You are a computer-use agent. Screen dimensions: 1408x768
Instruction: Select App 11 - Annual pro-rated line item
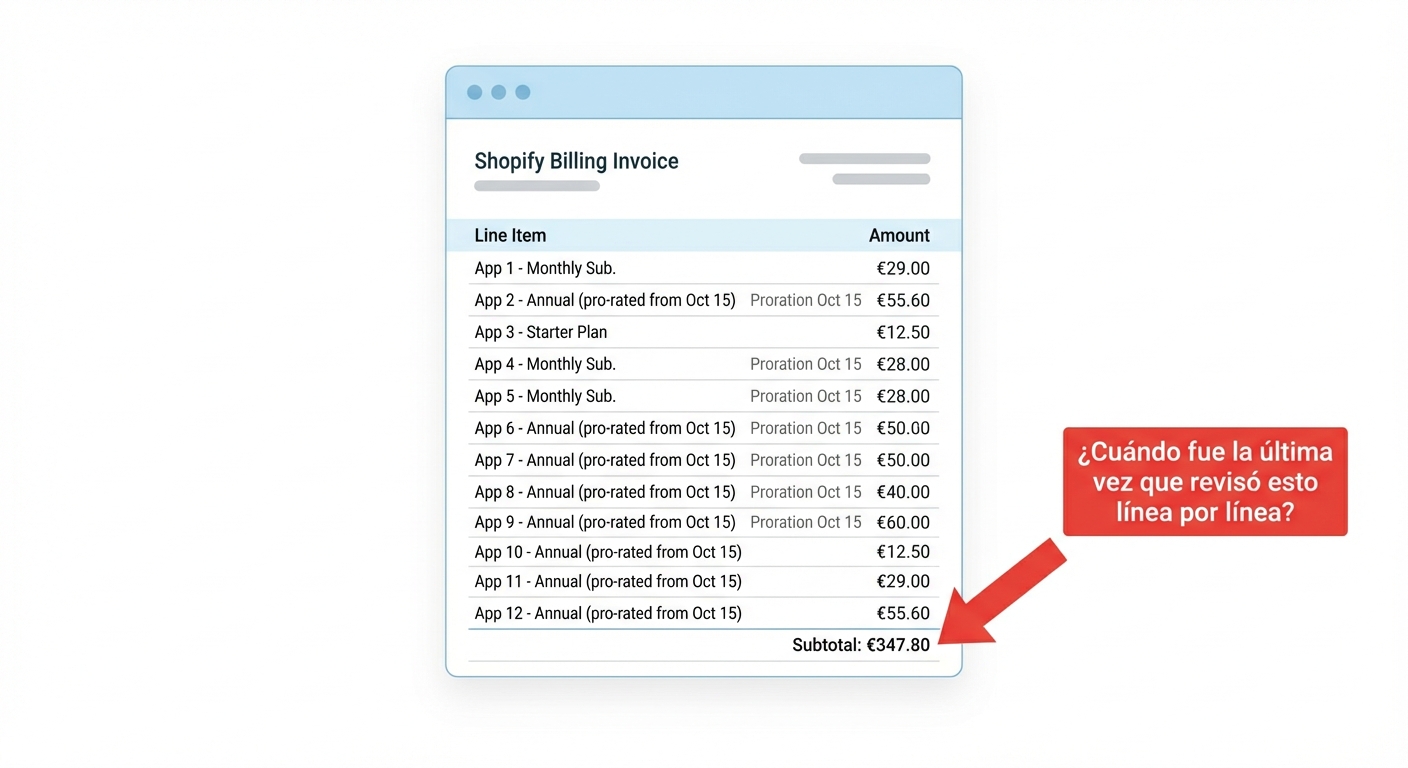pyautogui.click(x=703, y=581)
